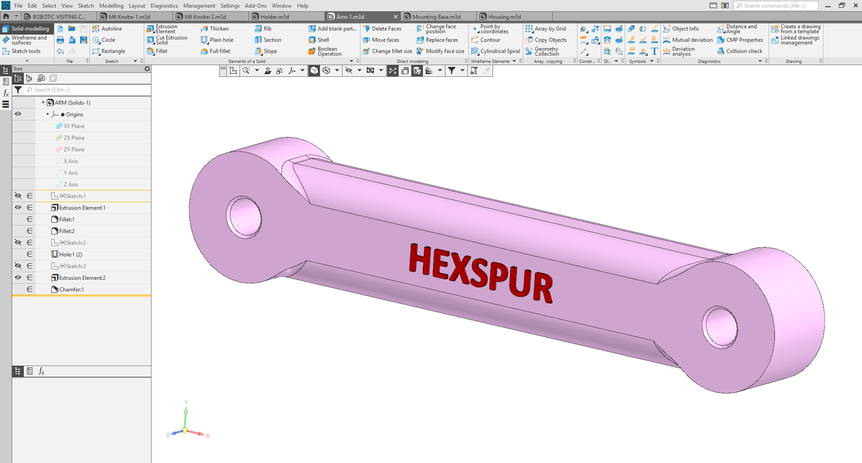This screenshot has height=463, width=862.
Task: Click Create a drawing from a template
Action: pyautogui.click(x=795, y=29)
